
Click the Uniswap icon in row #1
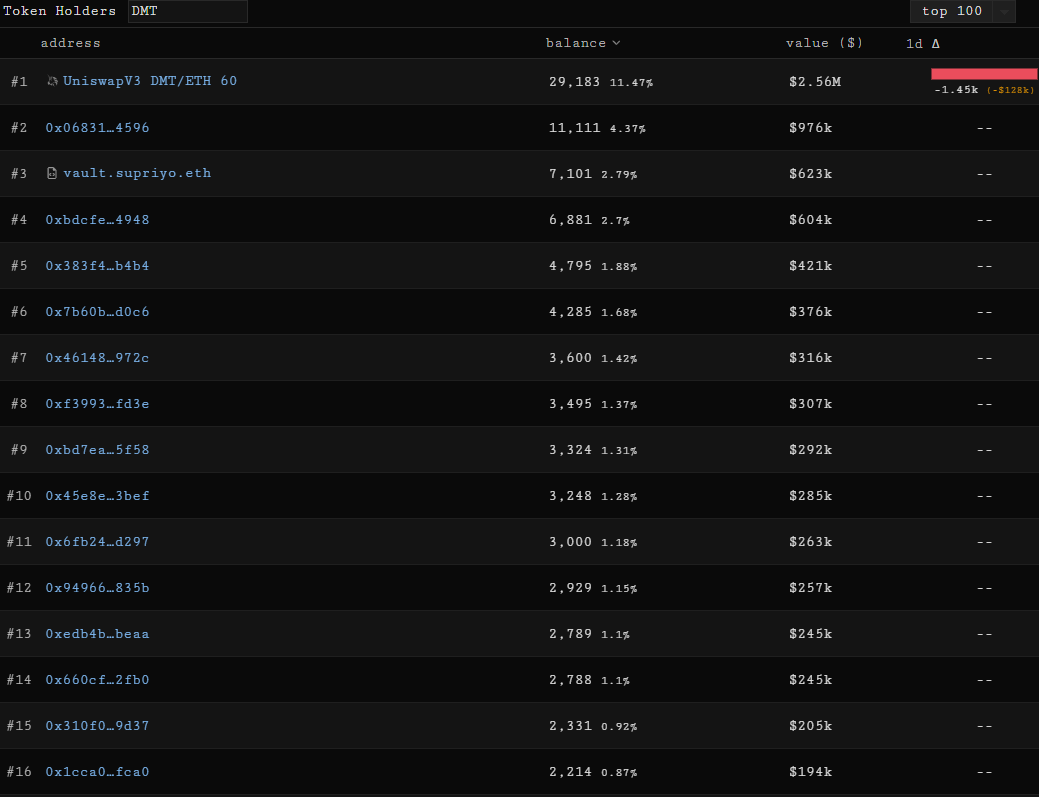pos(52,81)
